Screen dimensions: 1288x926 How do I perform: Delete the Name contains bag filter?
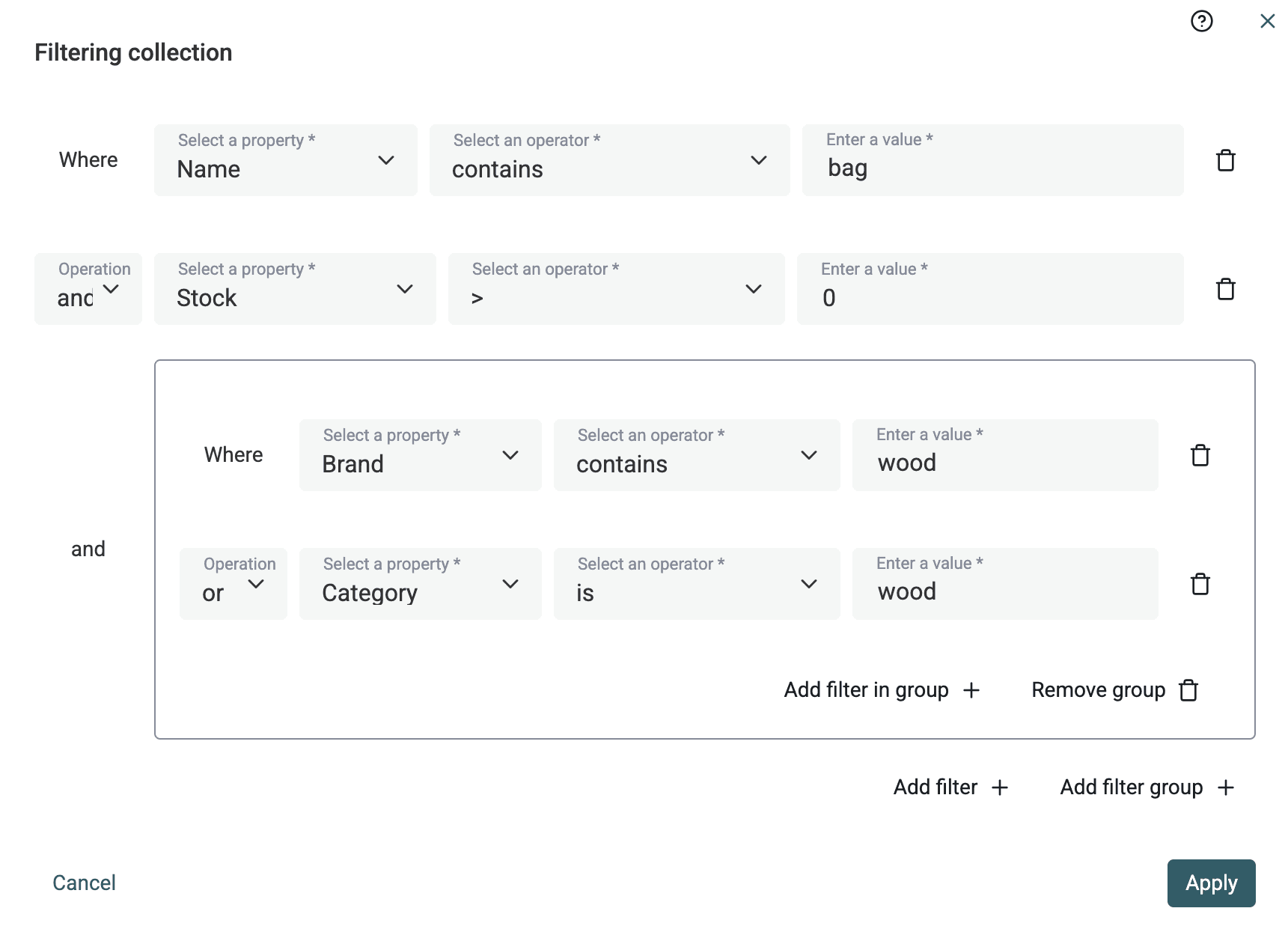(1225, 160)
